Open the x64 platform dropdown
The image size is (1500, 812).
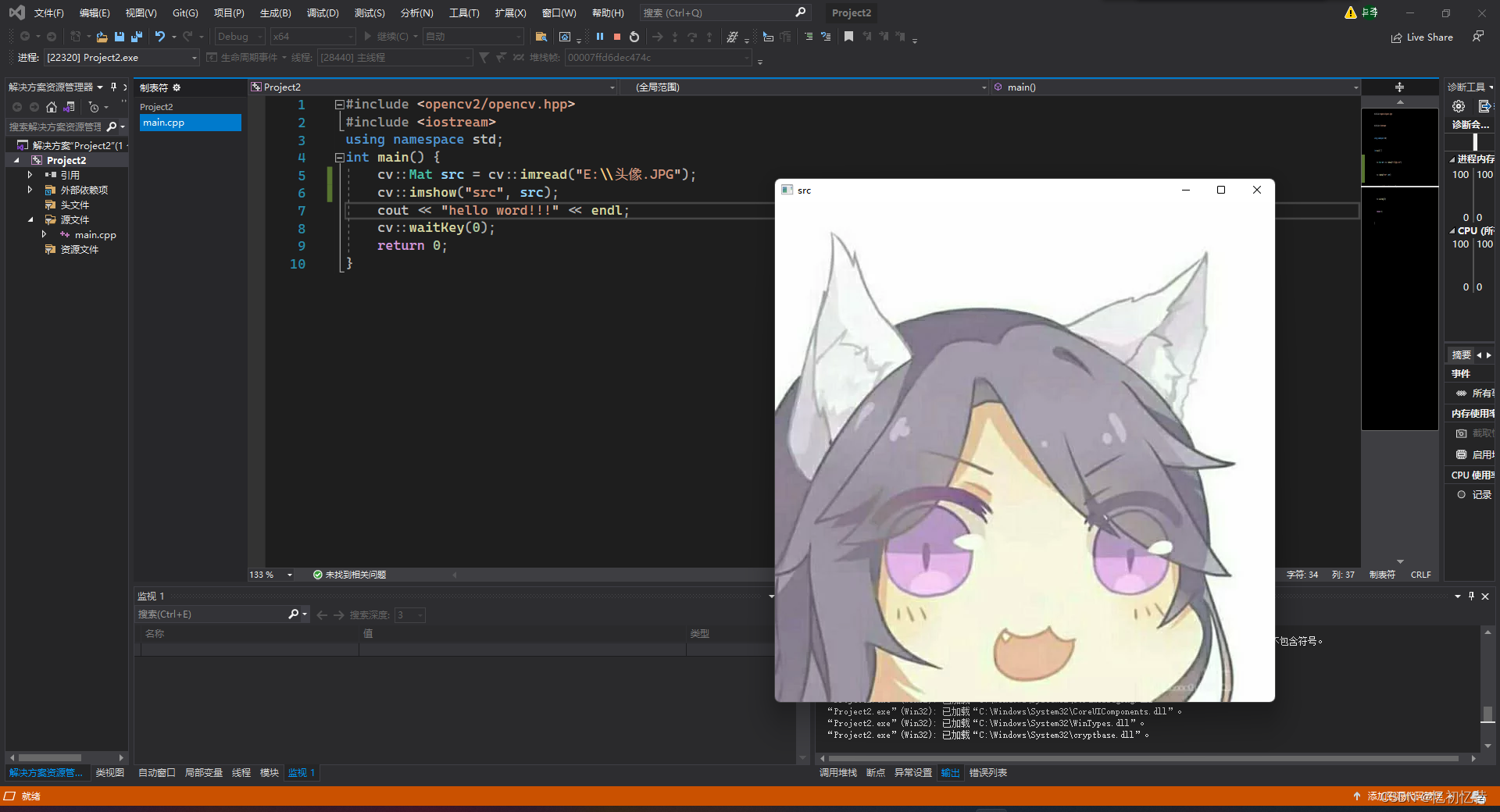pyautogui.click(x=312, y=37)
